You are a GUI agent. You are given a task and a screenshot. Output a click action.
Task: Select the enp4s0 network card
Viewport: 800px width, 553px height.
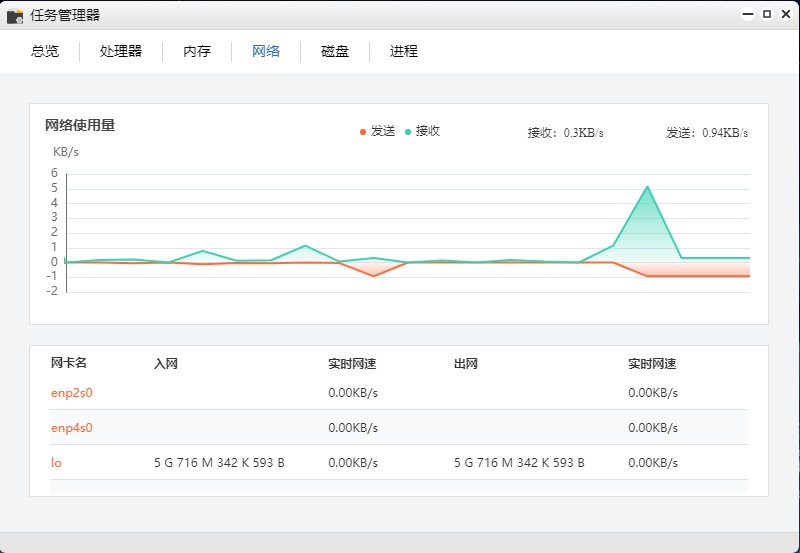coord(72,428)
